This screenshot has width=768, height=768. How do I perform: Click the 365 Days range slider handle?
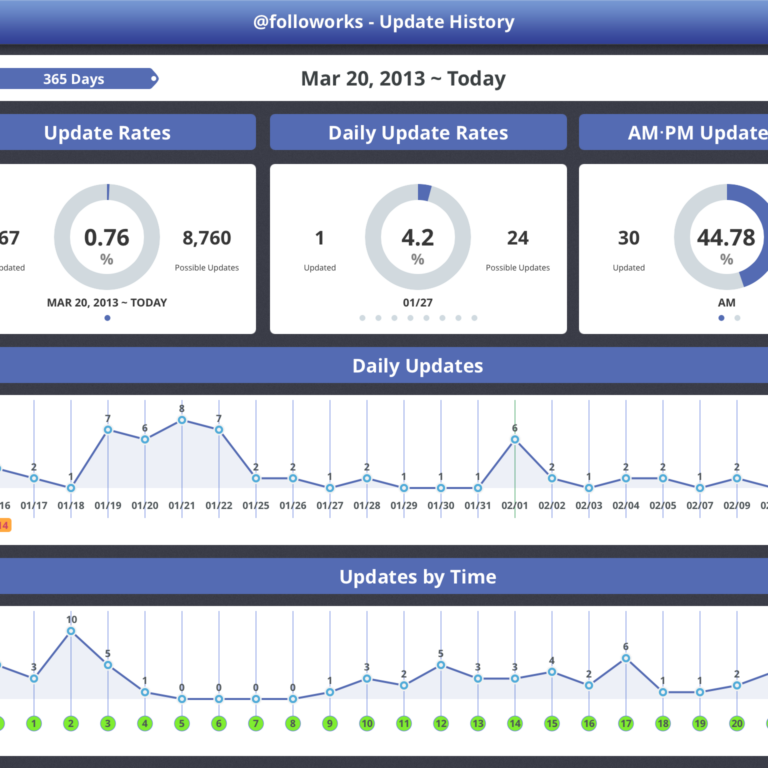pyautogui.click(x=153, y=79)
